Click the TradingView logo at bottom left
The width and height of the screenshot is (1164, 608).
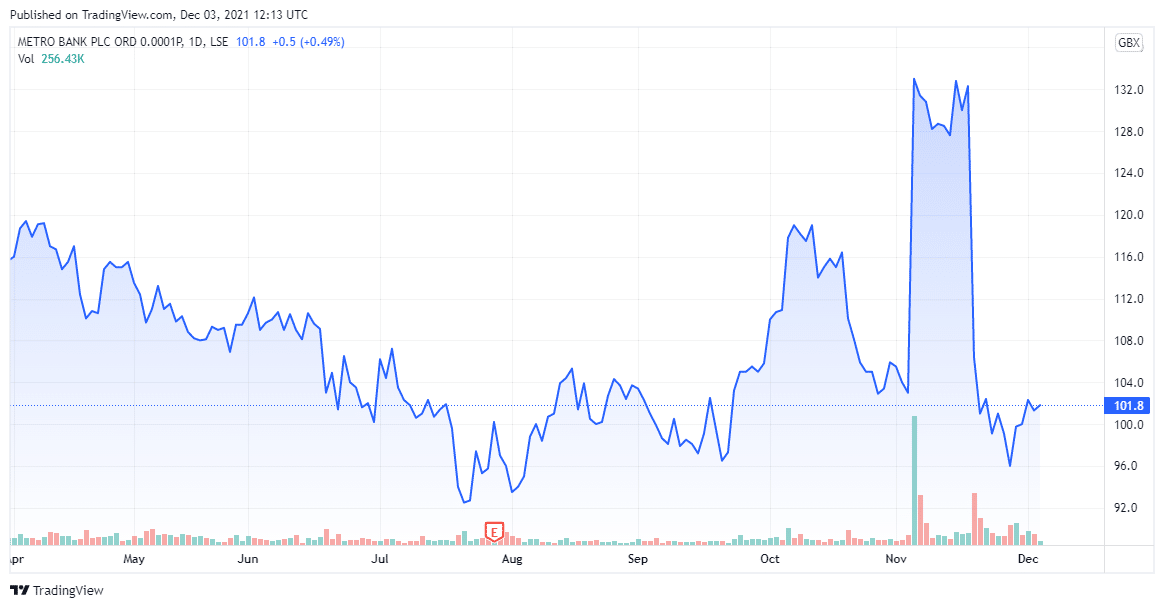(57, 590)
